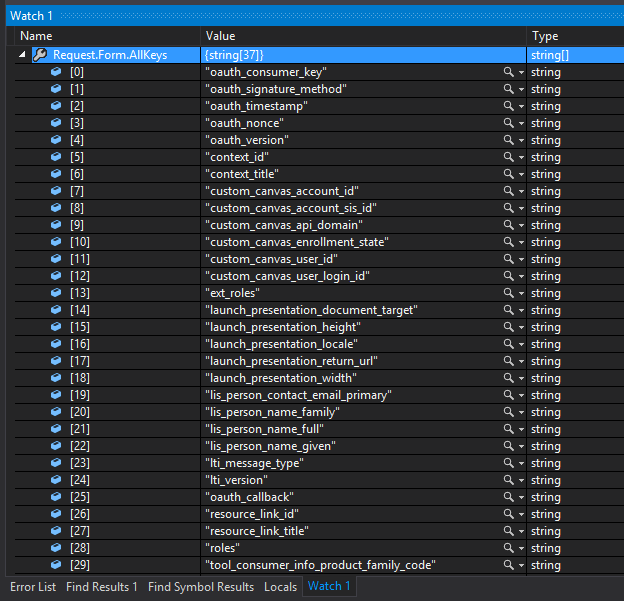Open the Find Symbol Results tab

point(201,587)
